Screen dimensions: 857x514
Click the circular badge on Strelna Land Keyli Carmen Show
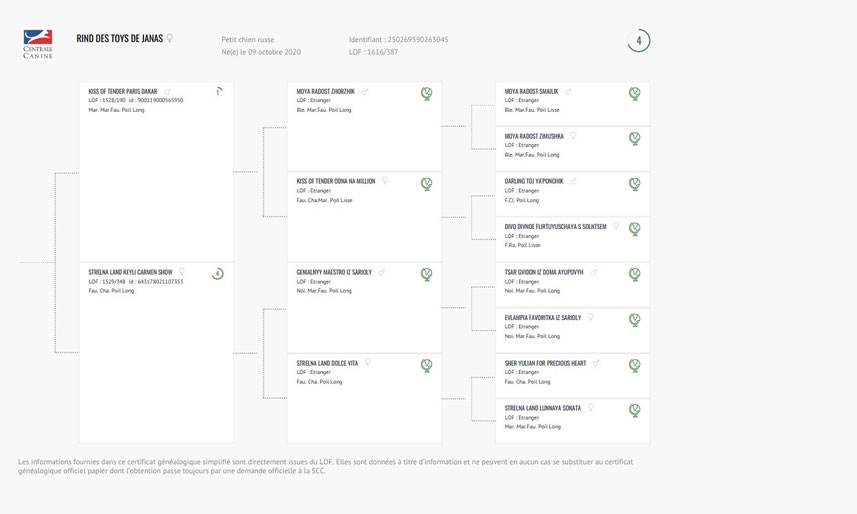[218, 273]
